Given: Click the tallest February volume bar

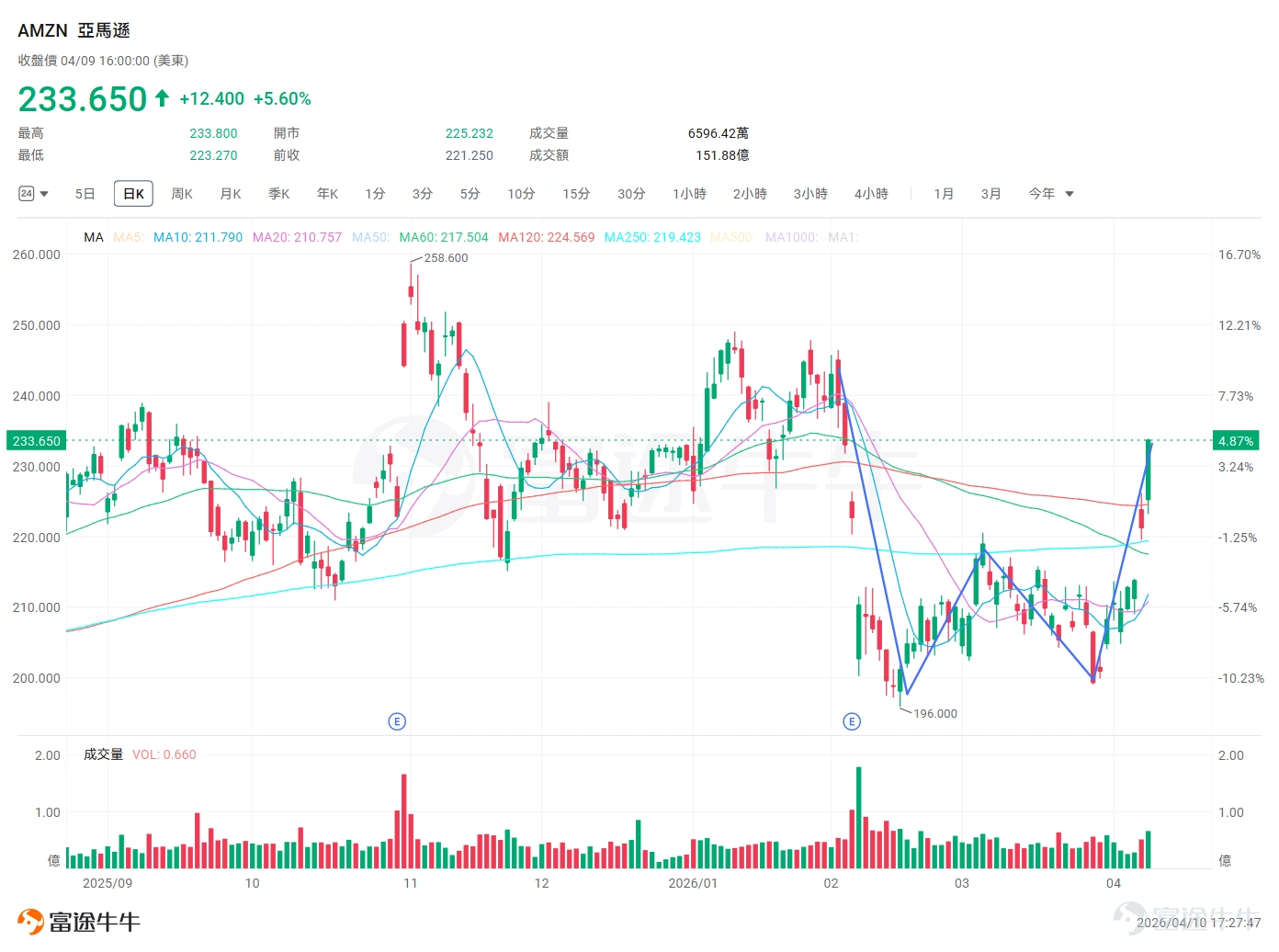Looking at the screenshot, I should [859, 817].
